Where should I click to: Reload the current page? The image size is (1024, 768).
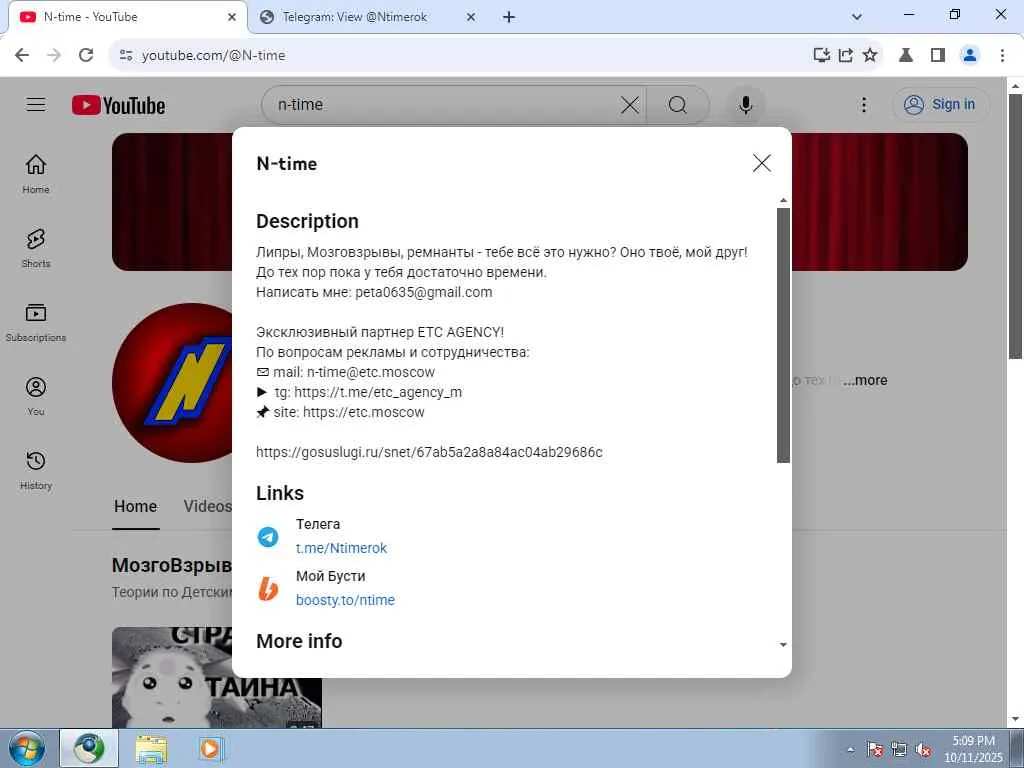[x=86, y=55]
